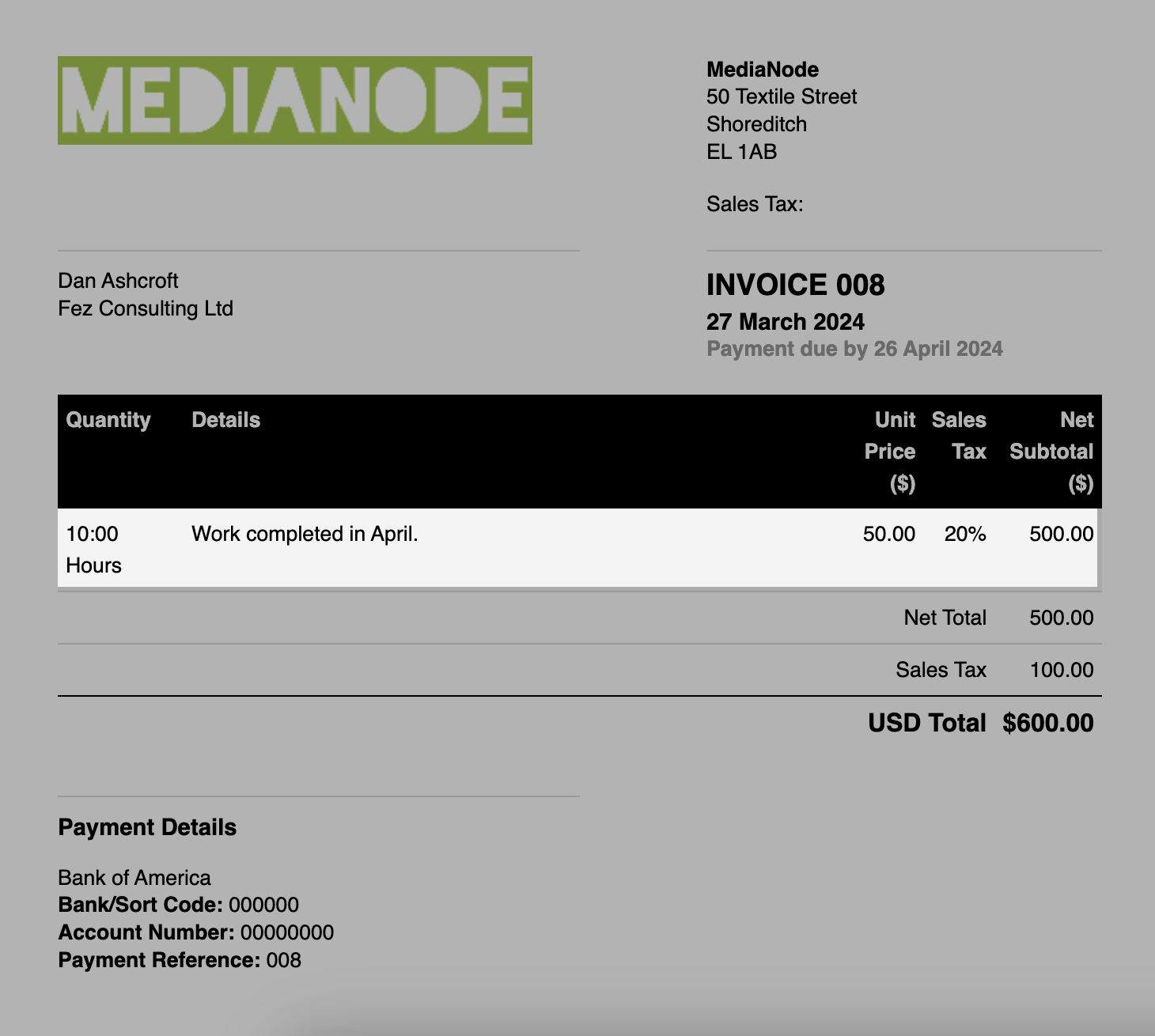Screen dimensions: 1155x1036
Task: Click the invoice date 27 March 2024
Action: click(786, 322)
